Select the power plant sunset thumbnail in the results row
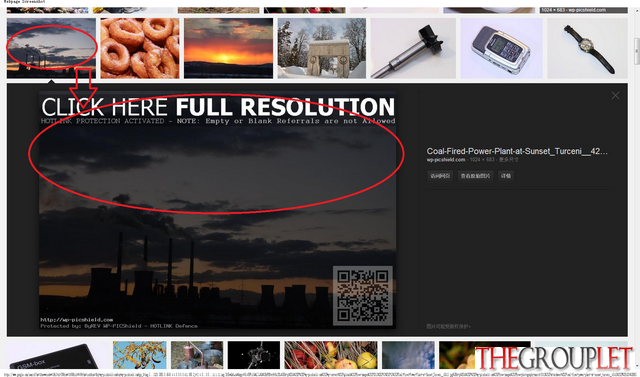Image resolution: width=640 pixels, height=377 pixels. (51, 48)
